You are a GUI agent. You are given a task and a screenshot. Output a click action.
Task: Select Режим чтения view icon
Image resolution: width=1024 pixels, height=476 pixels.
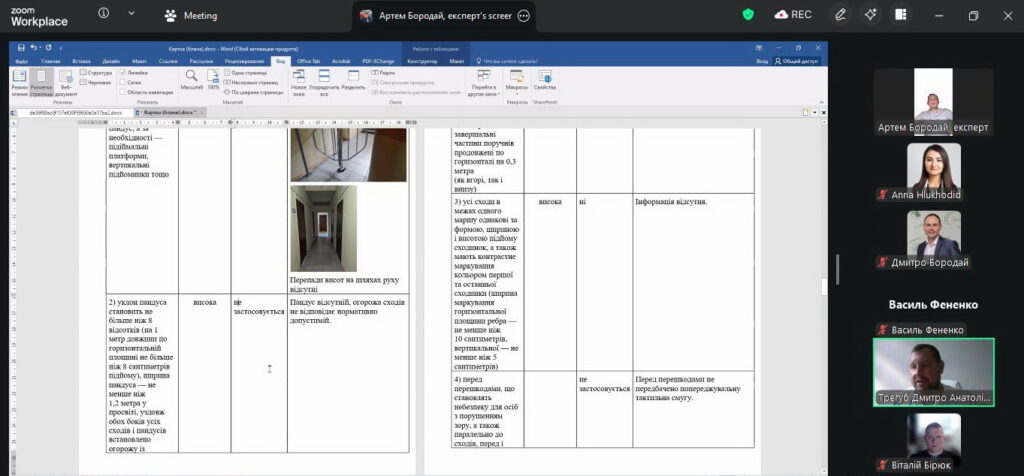(x=20, y=81)
